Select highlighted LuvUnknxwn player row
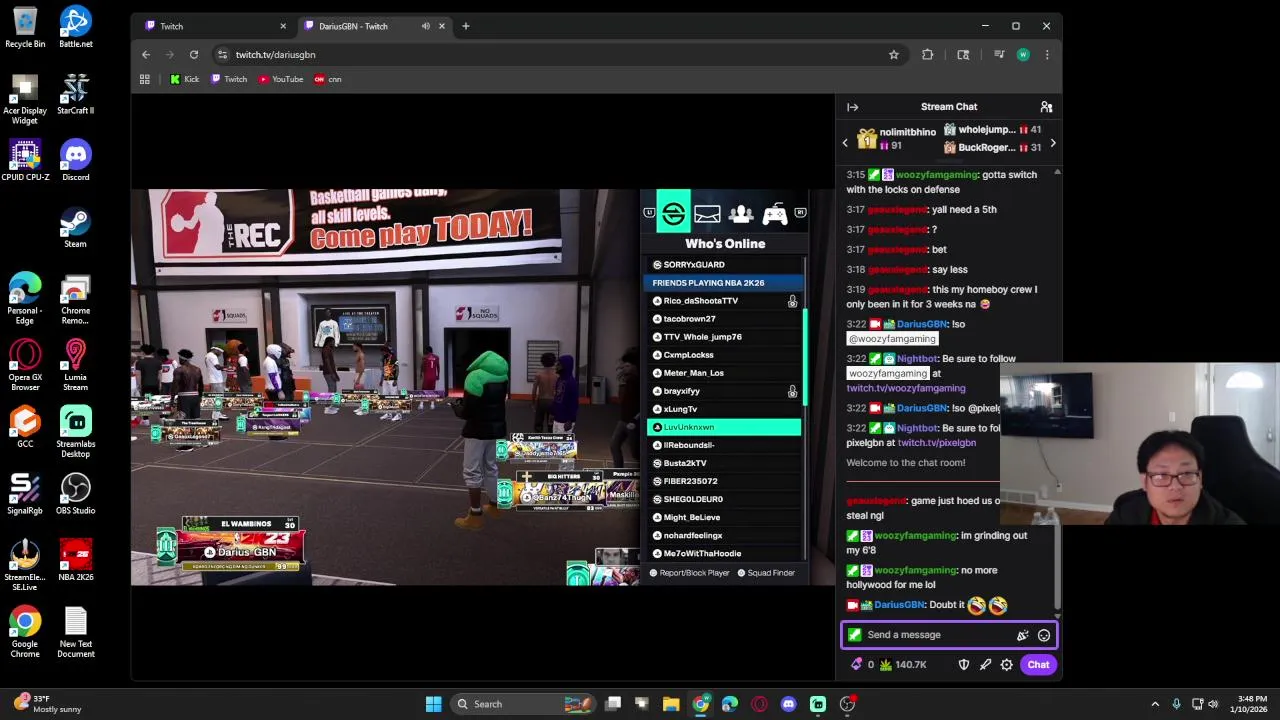 point(725,427)
